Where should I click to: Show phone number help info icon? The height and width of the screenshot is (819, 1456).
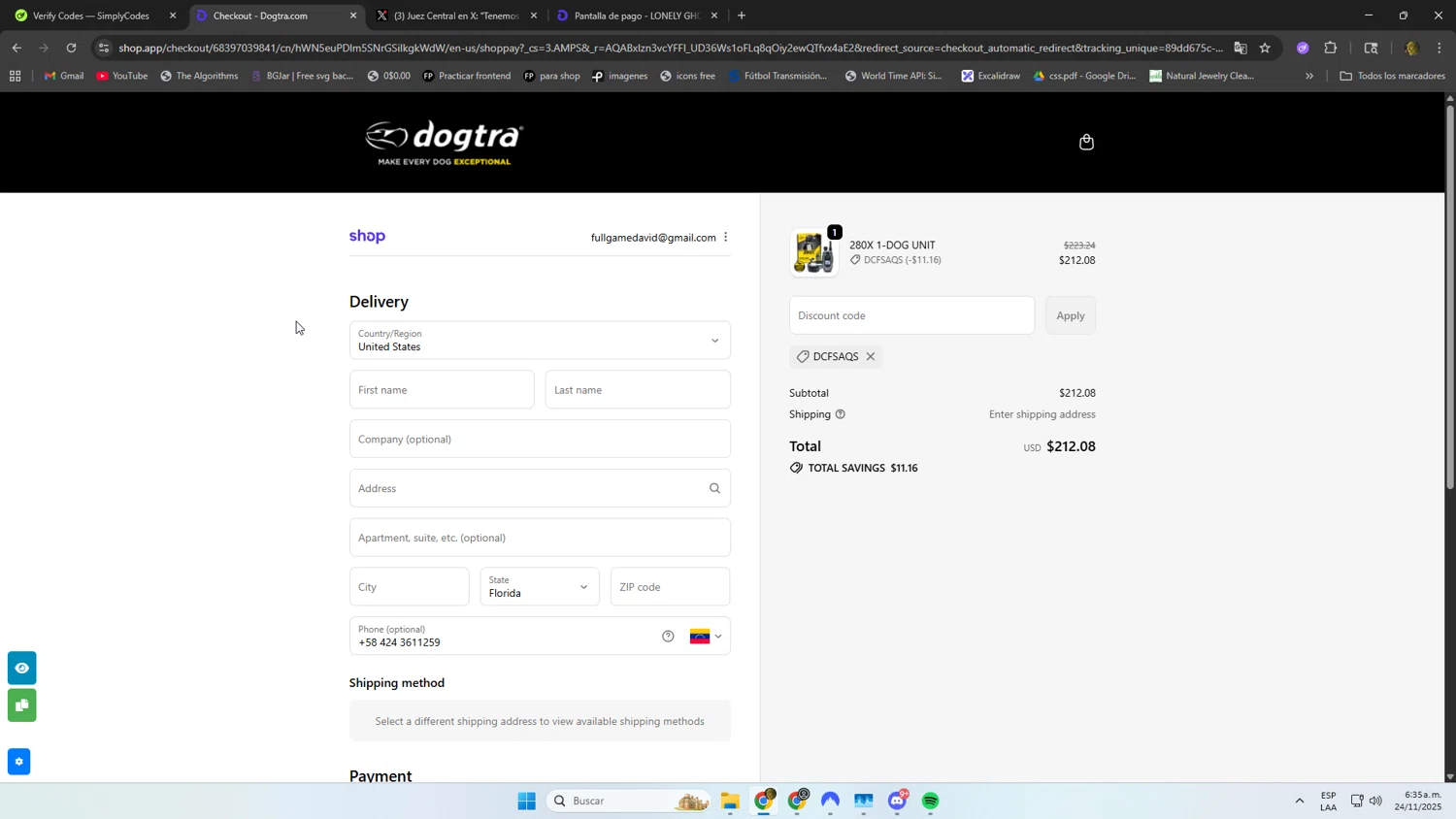(x=668, y=637)
